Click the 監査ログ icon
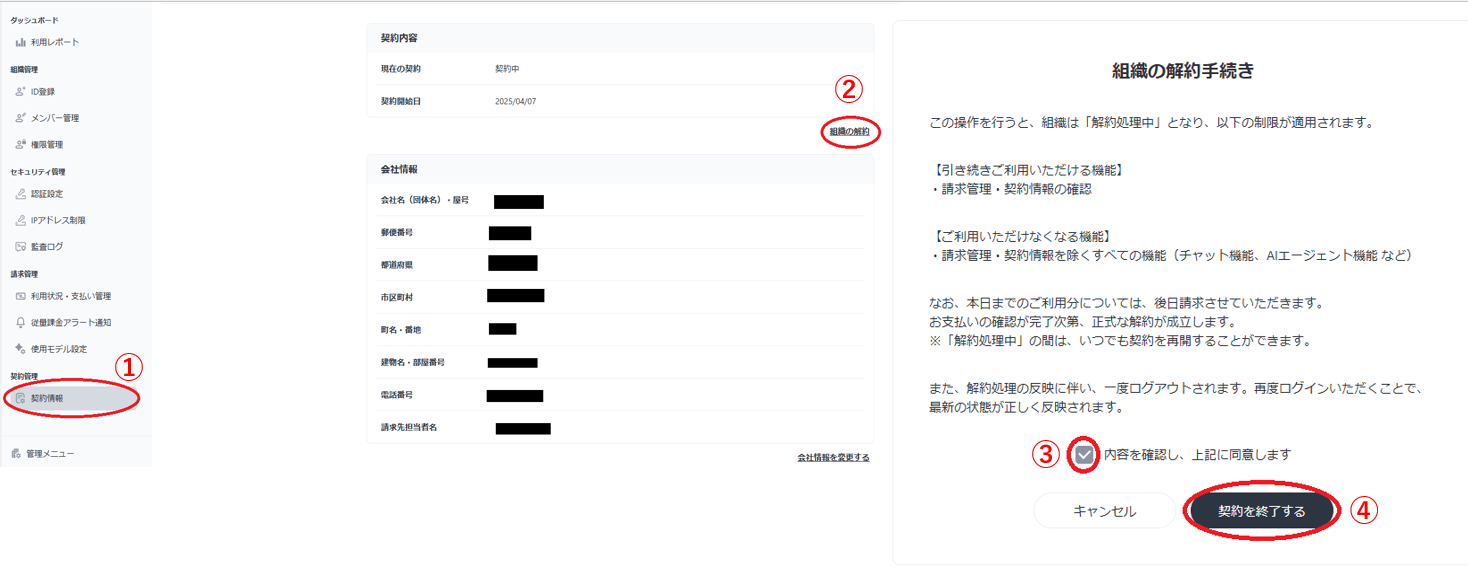1468x574 pixels. click(x=20, y=246)
